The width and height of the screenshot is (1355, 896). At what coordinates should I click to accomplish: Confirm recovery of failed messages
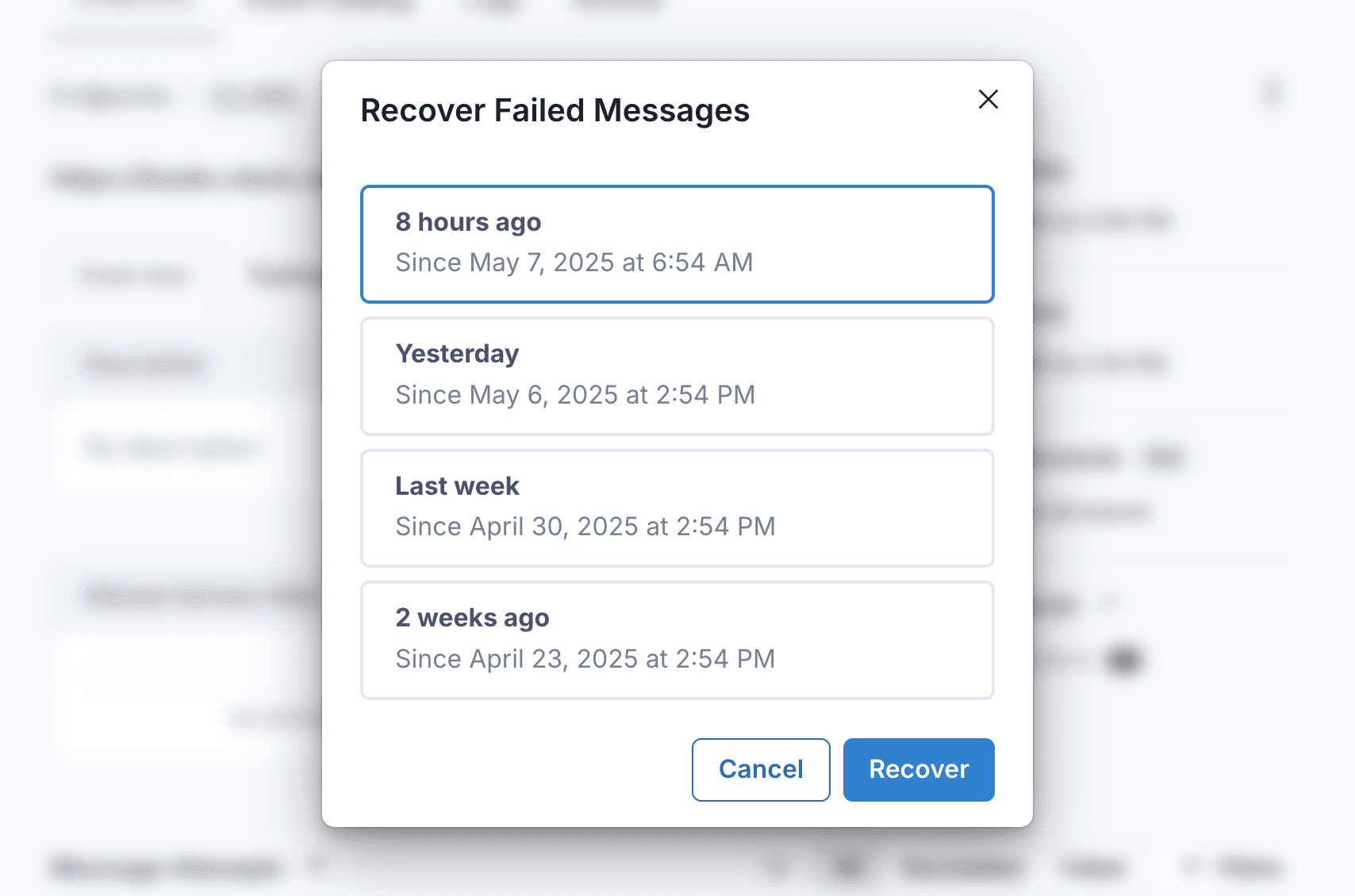918,769
